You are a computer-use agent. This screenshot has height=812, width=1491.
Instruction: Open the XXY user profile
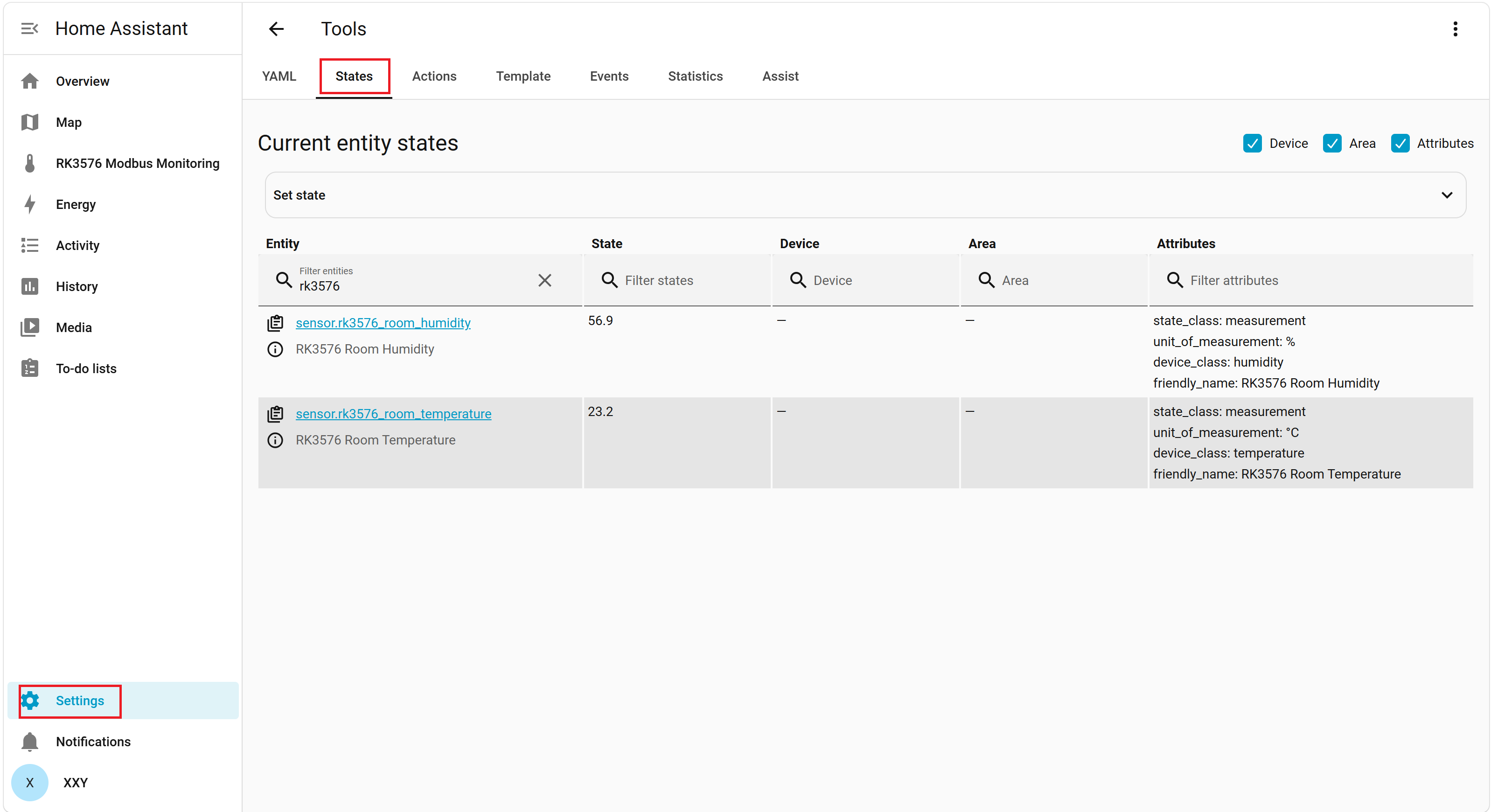123,783
